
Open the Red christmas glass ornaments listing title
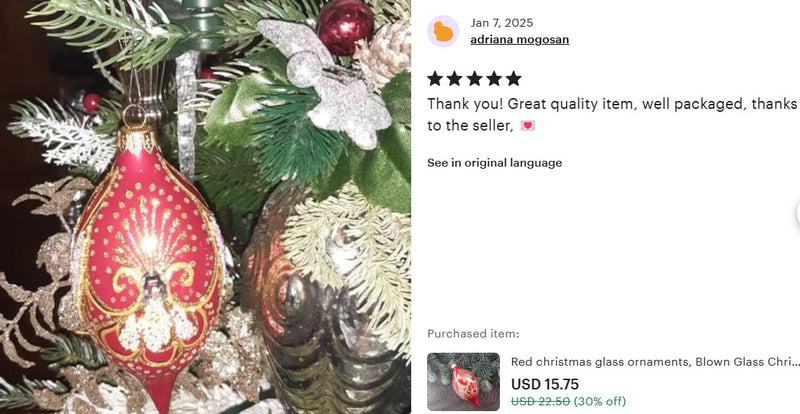655,362
